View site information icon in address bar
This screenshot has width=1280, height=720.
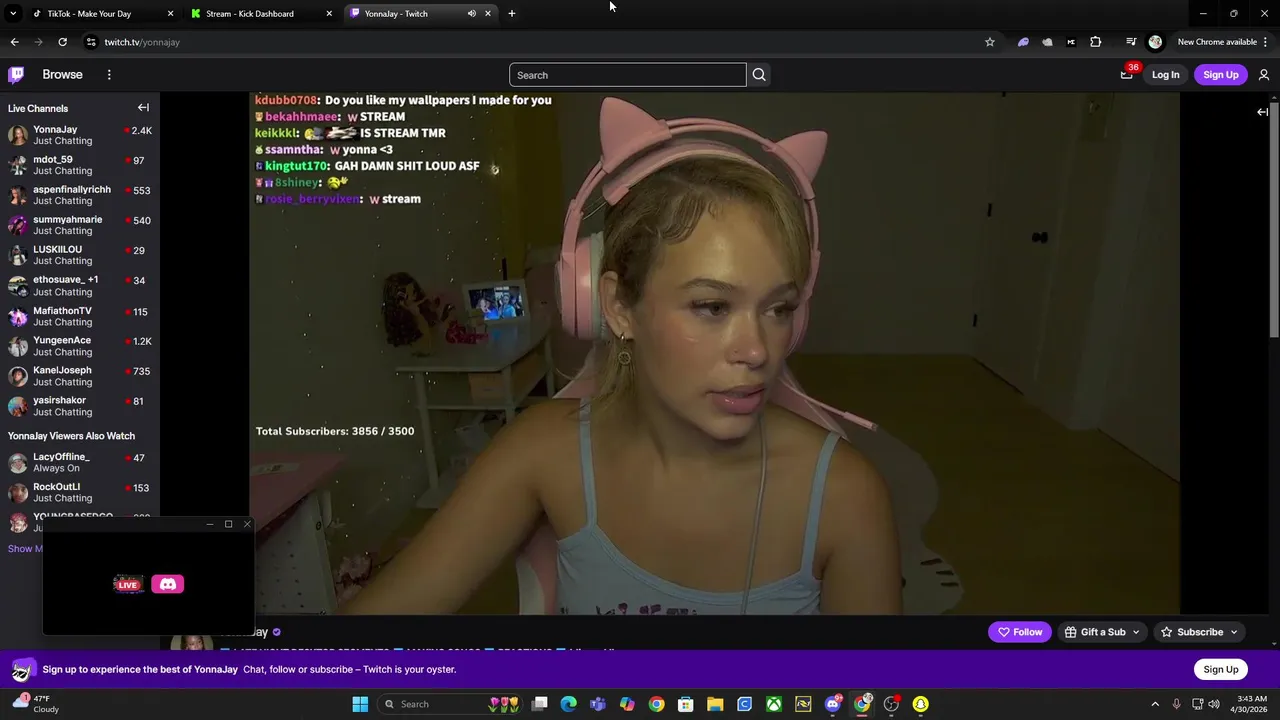(x=91, y=42)
